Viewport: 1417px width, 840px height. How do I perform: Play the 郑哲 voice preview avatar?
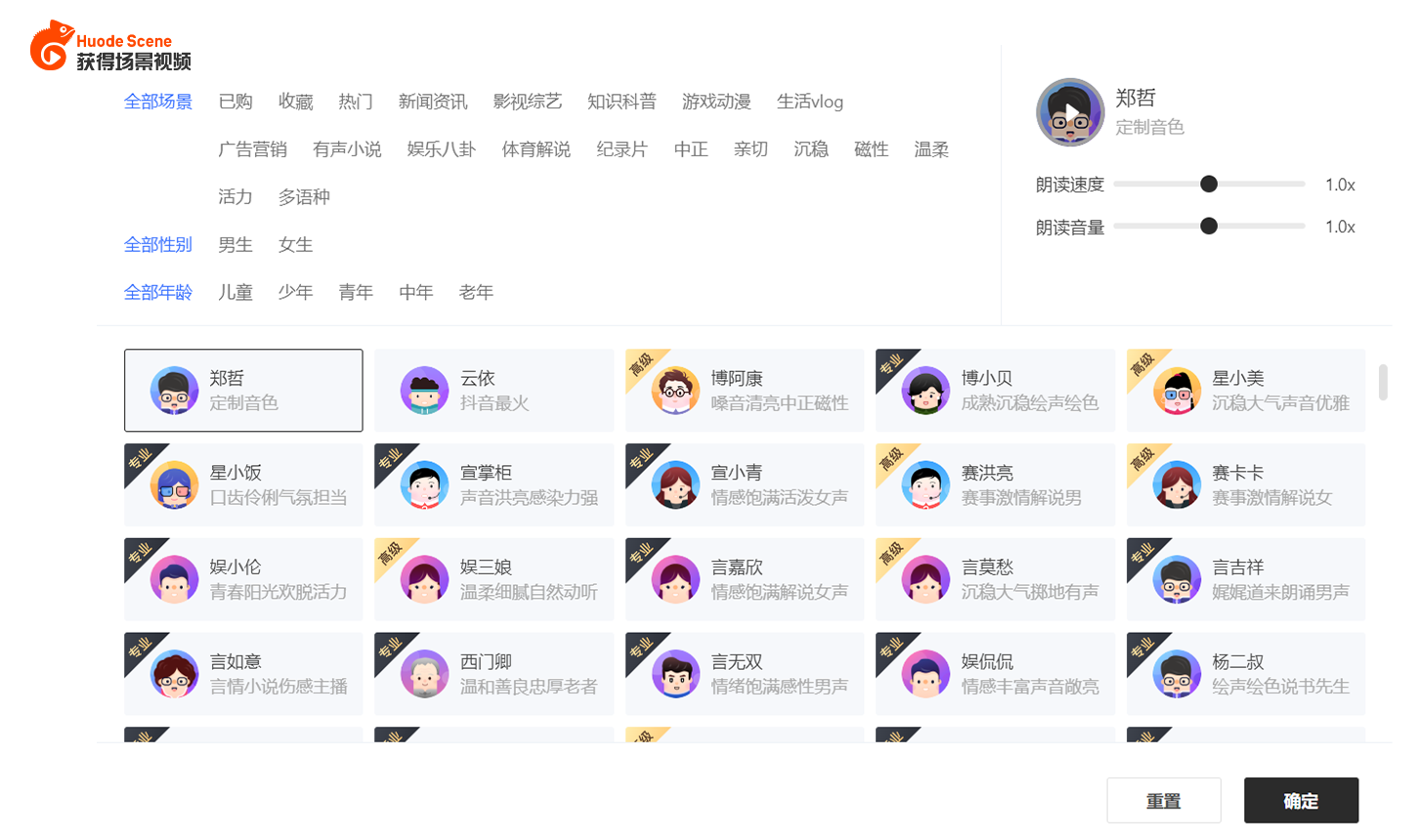click(1070, 112)
